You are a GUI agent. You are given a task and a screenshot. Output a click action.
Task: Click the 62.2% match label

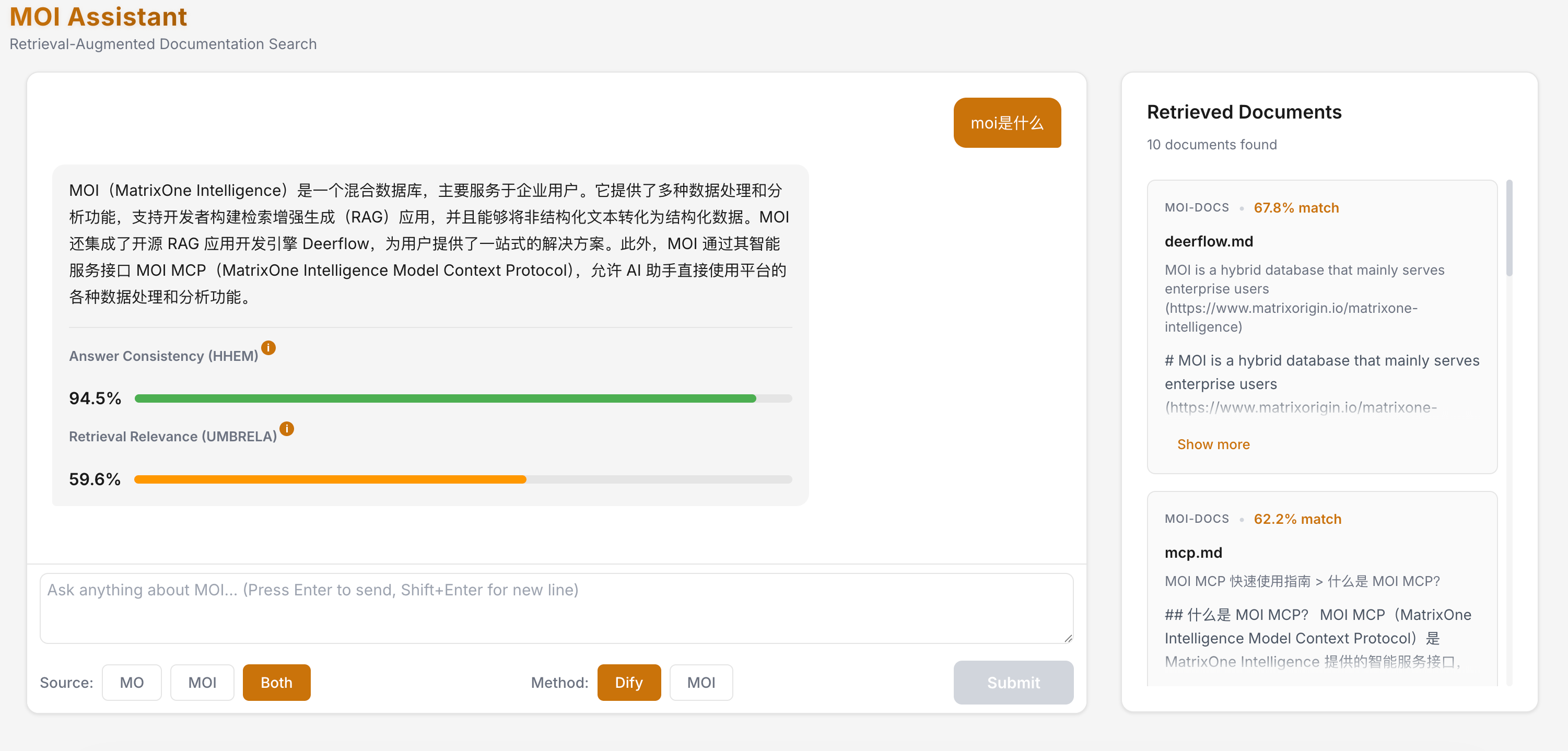coord(1297,519)
